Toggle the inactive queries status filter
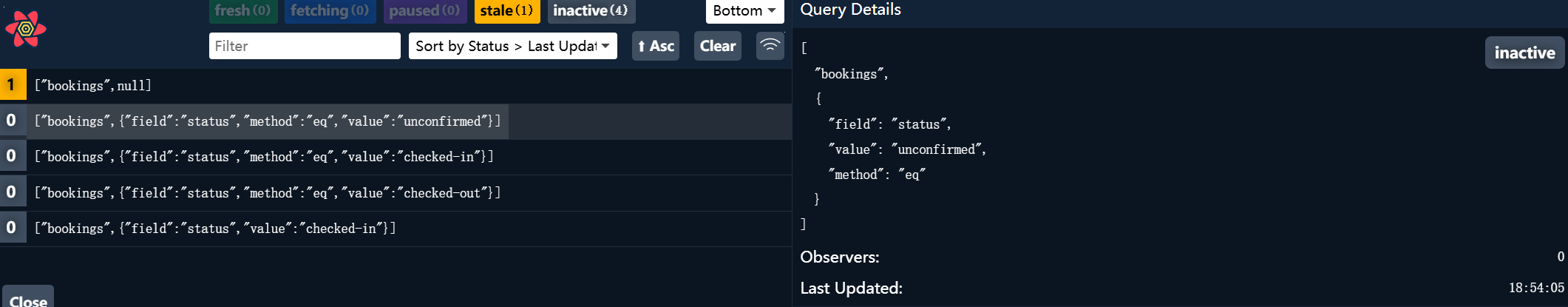Viewport: 1568px width, 307px height. (x=591, y=10)
